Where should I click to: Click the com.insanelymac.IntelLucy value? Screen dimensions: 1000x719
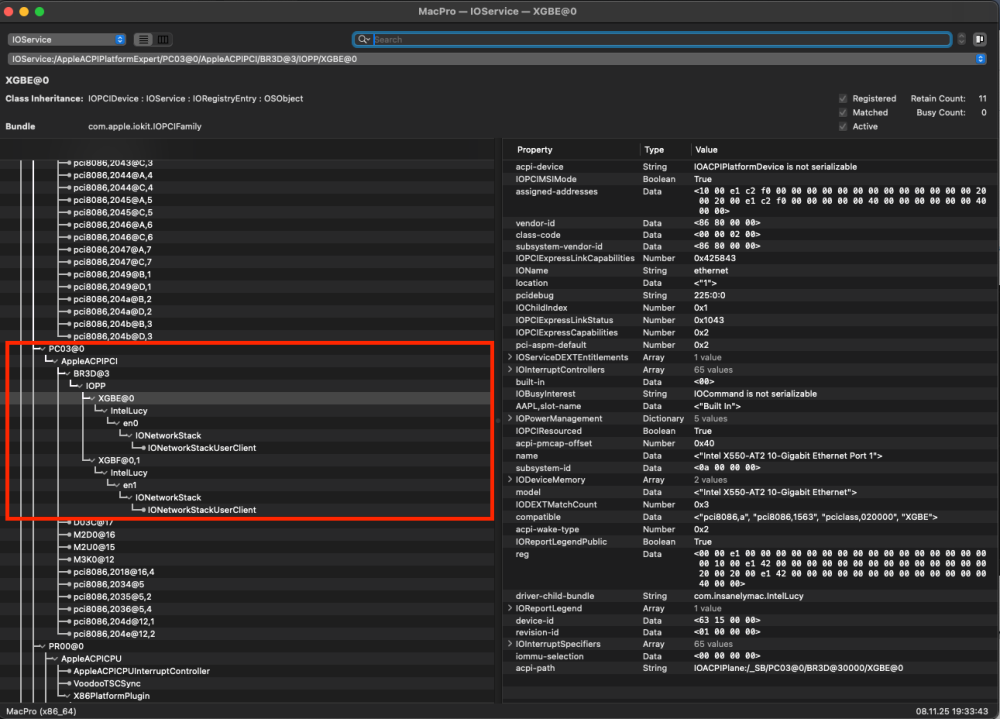[748, 596]
